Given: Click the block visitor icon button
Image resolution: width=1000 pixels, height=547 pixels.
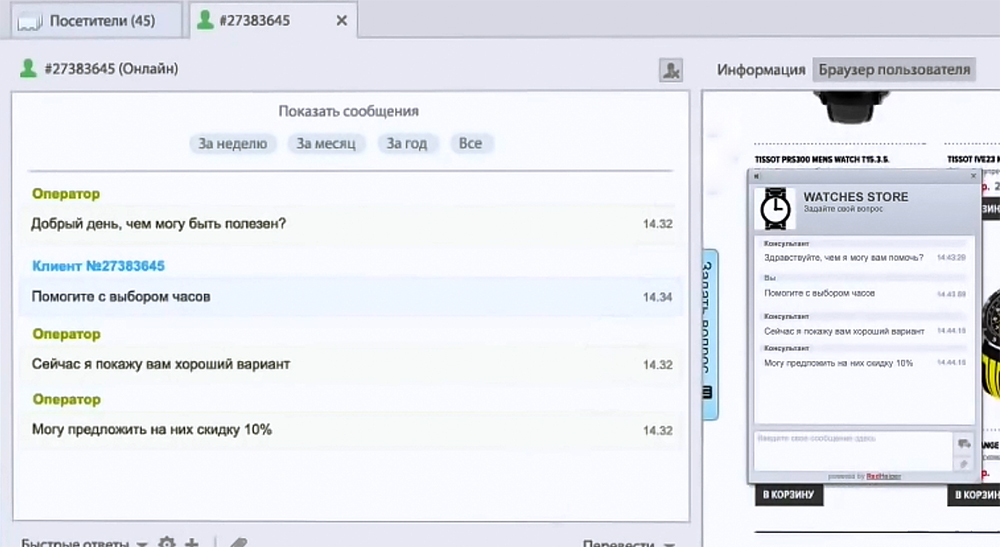Looking at the screenshot, I should pos(670,69).
